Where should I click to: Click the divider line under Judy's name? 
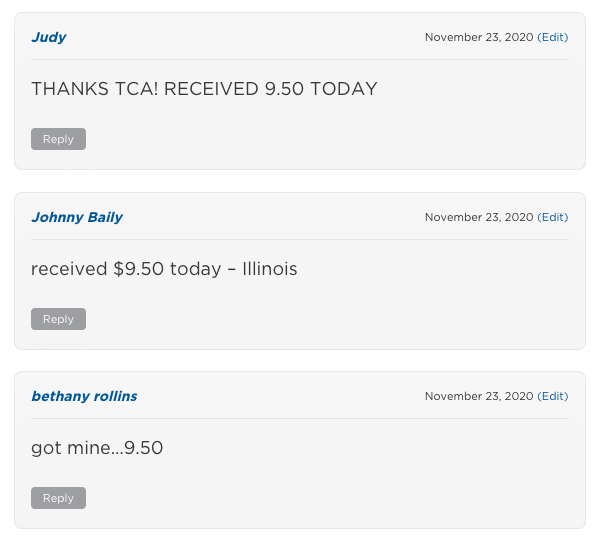tap(300, 60)
